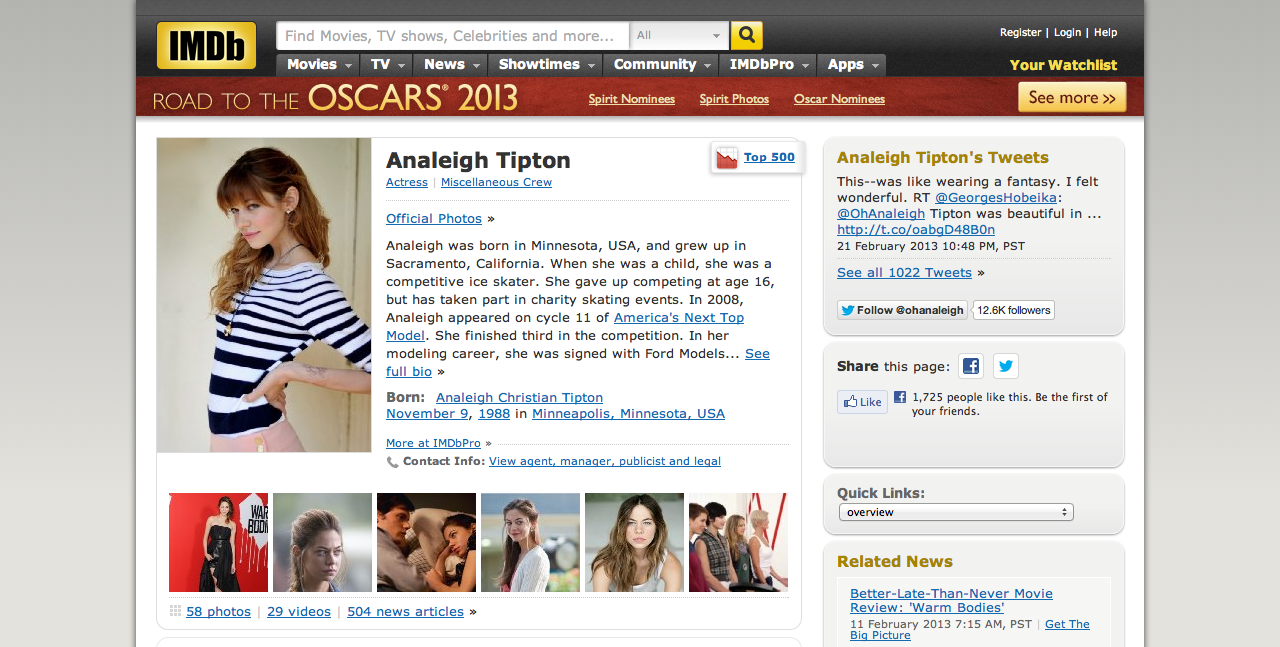Click the 1988 birth year link

[x=494, y=414]
